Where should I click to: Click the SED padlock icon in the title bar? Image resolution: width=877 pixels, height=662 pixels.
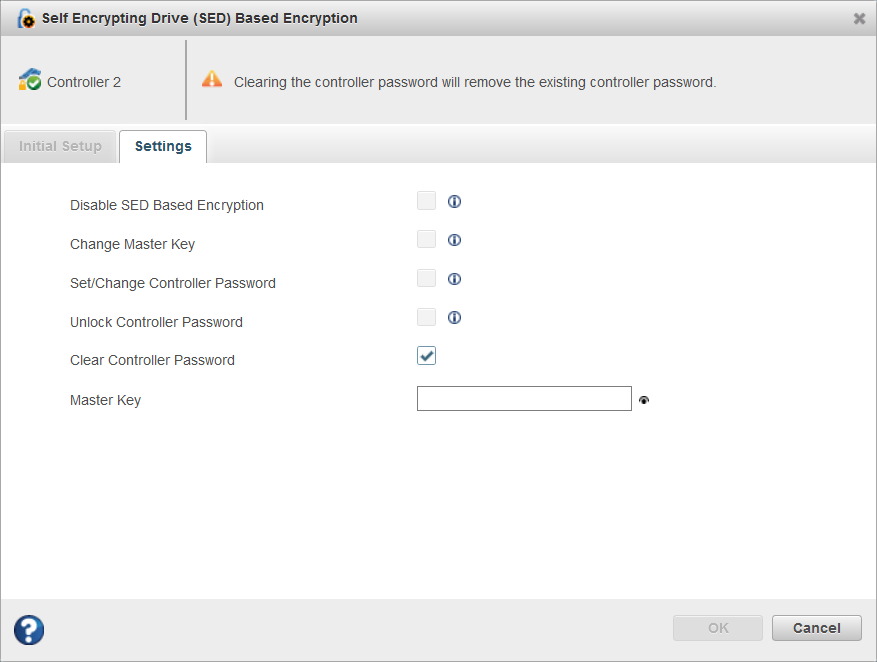coord(25,17)
